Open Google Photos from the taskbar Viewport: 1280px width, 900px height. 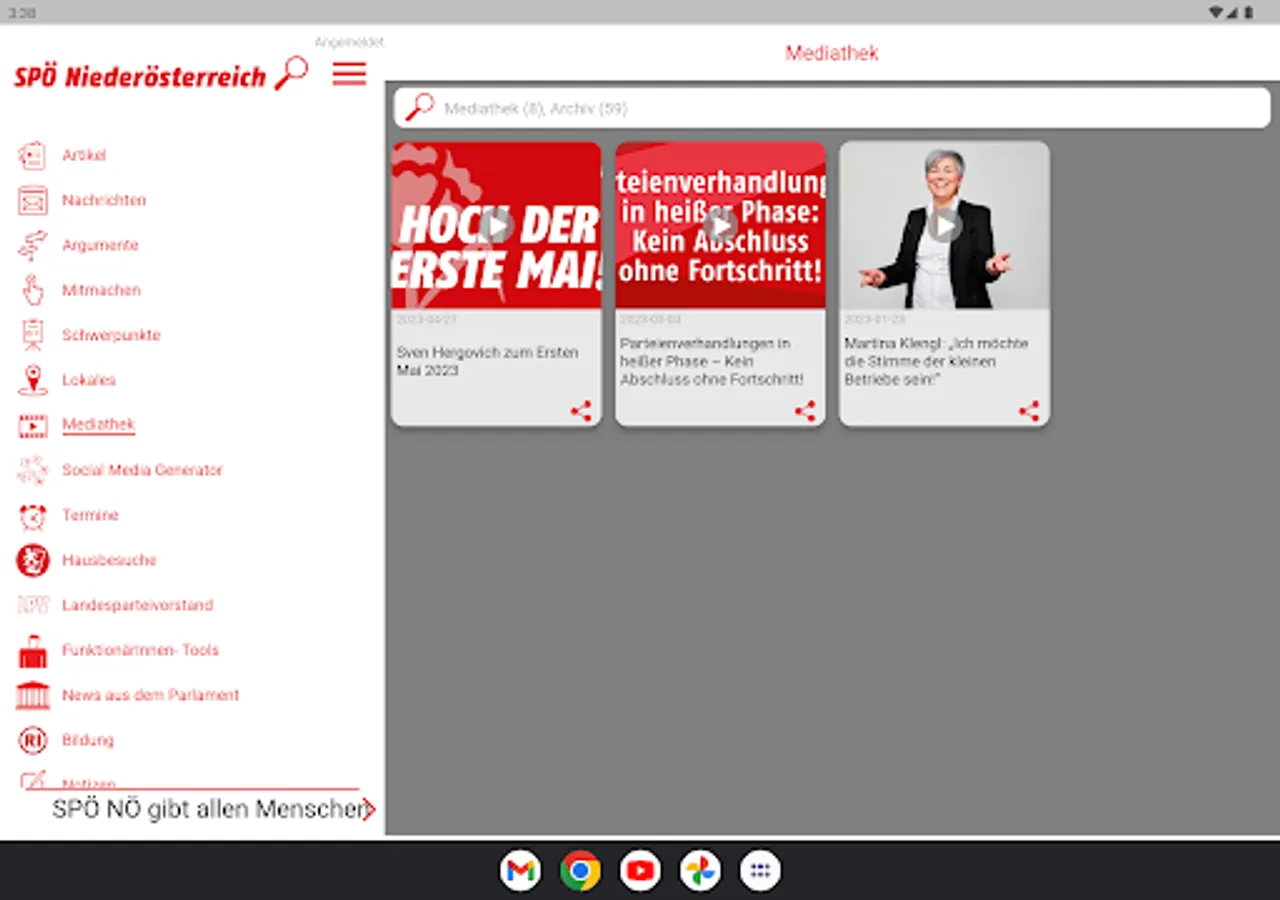pyautogui.click(x=700, y=870)
